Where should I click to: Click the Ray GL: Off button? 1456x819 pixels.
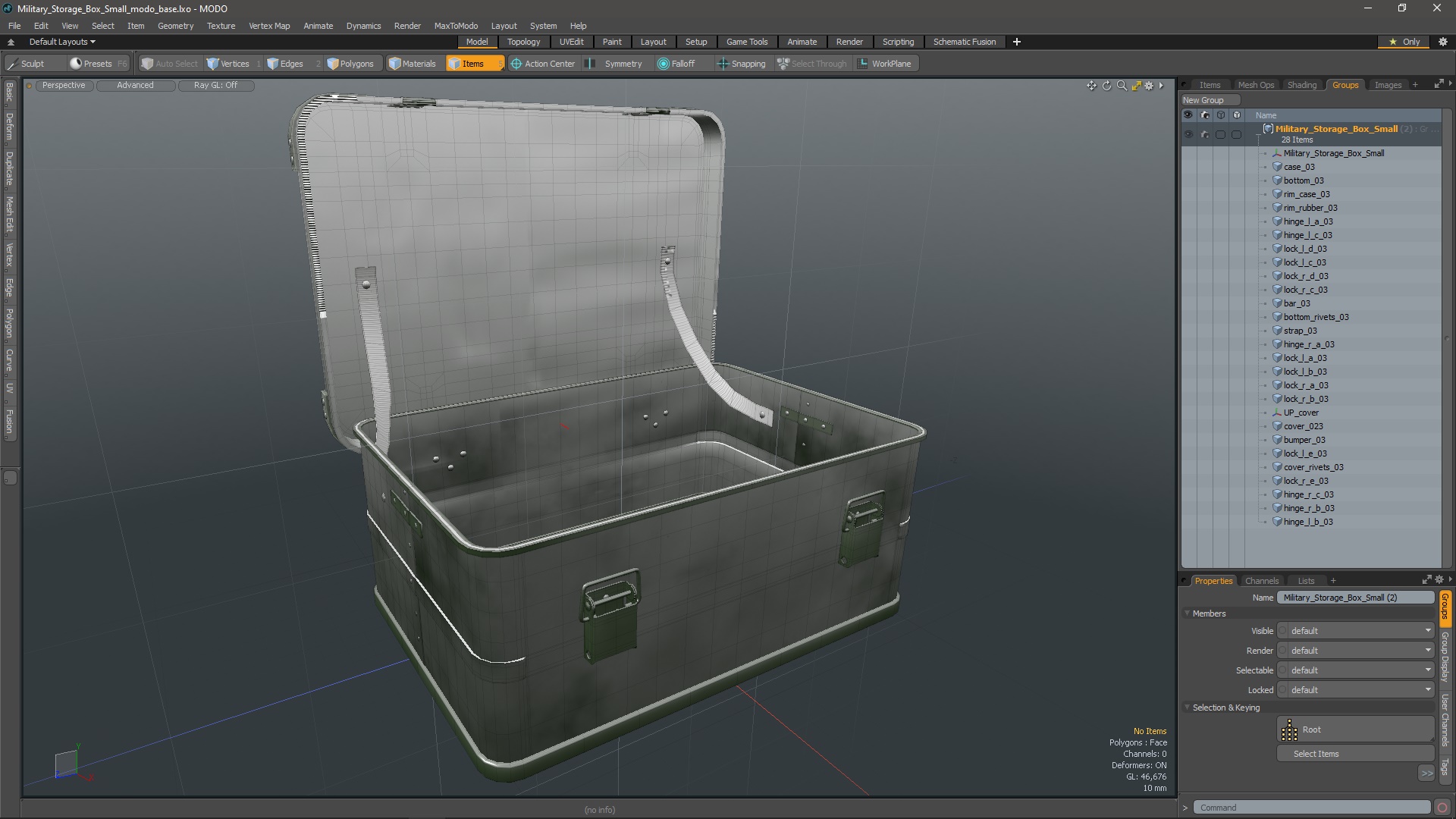pos(215,86)
